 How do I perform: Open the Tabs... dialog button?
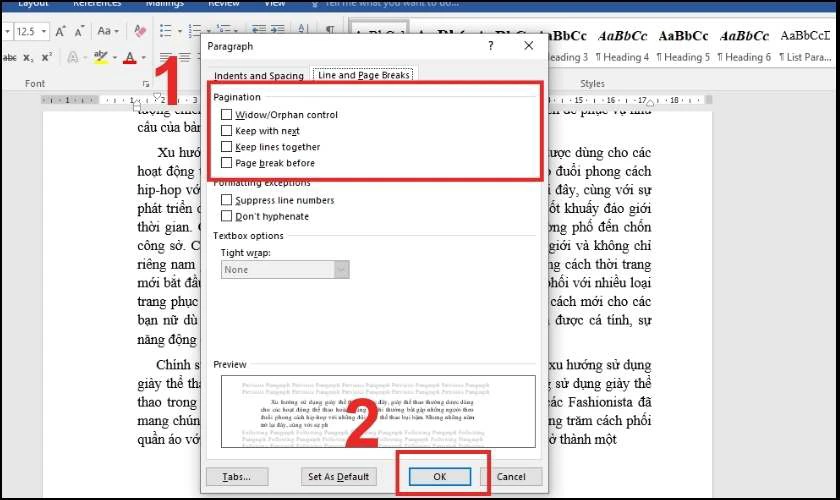(x=237, y=476)
